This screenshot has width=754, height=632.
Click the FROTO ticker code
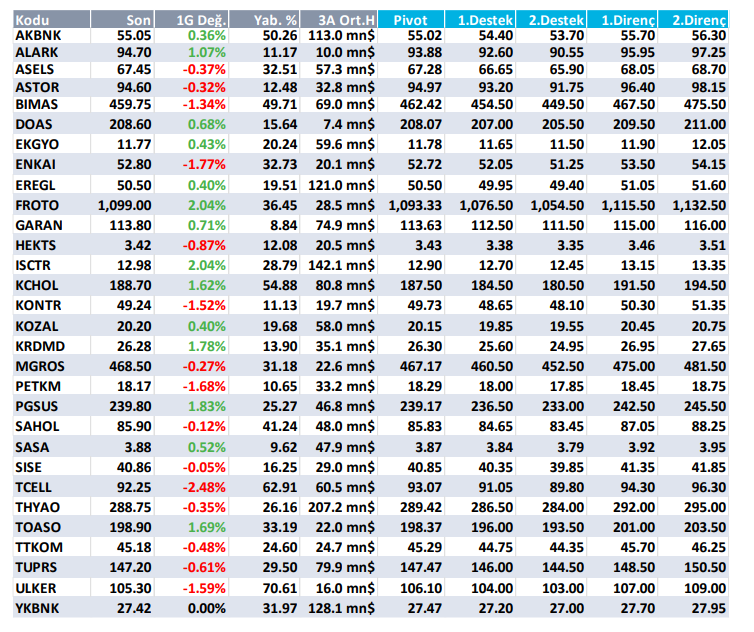[39, 204]
